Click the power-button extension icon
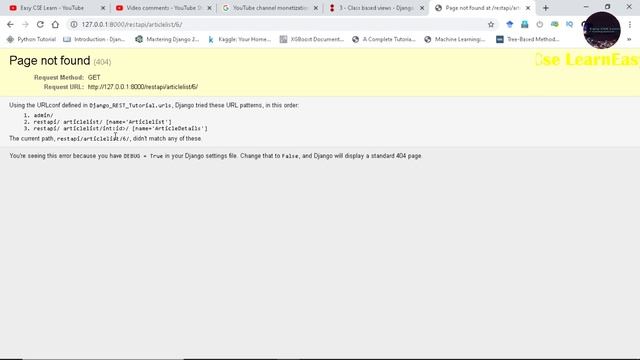Viewport: 640px width, 360px height. [540, 24]
